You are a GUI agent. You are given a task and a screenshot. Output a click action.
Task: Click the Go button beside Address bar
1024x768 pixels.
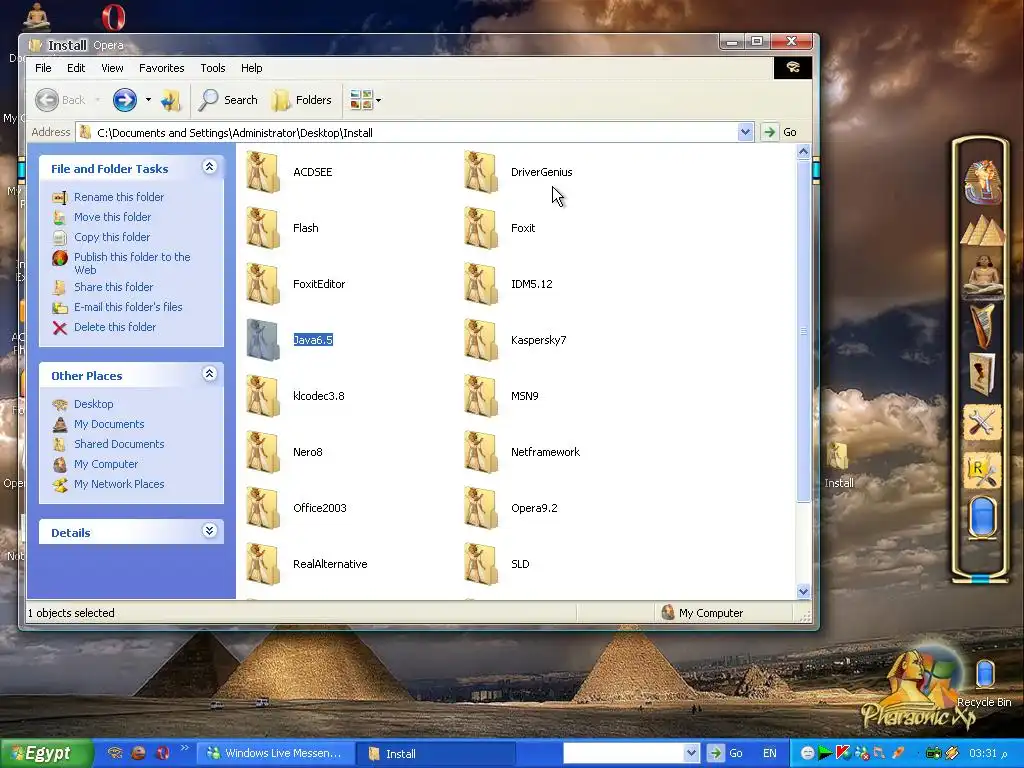tap(781, 132)
